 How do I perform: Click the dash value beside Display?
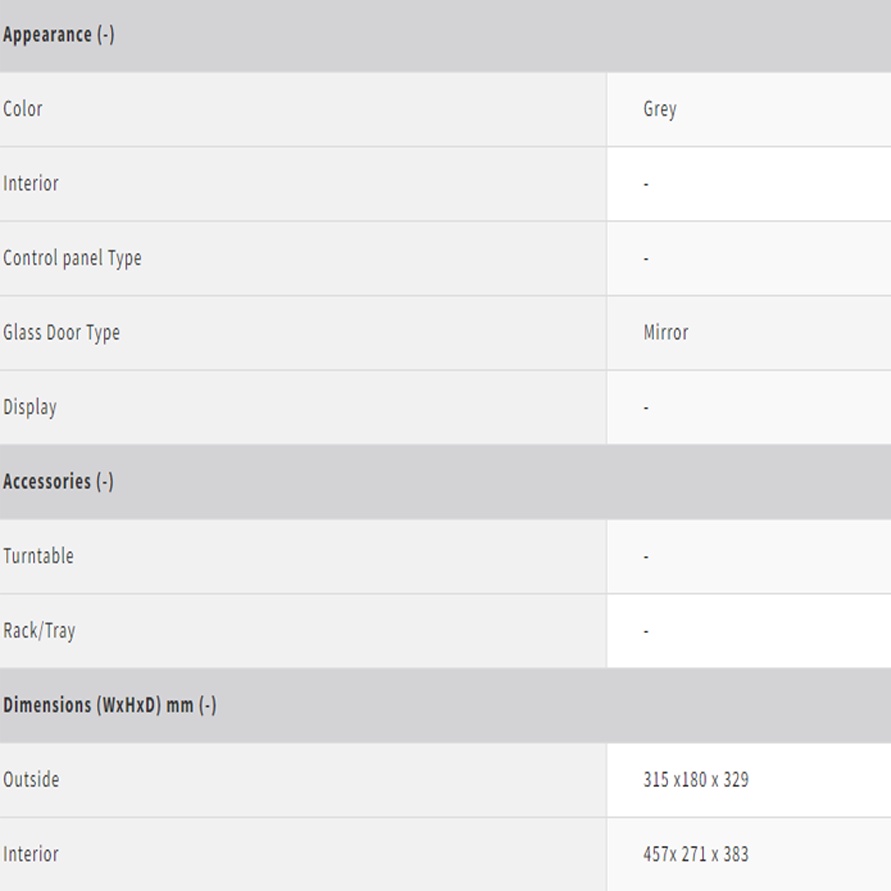click(x=646, y=408)
